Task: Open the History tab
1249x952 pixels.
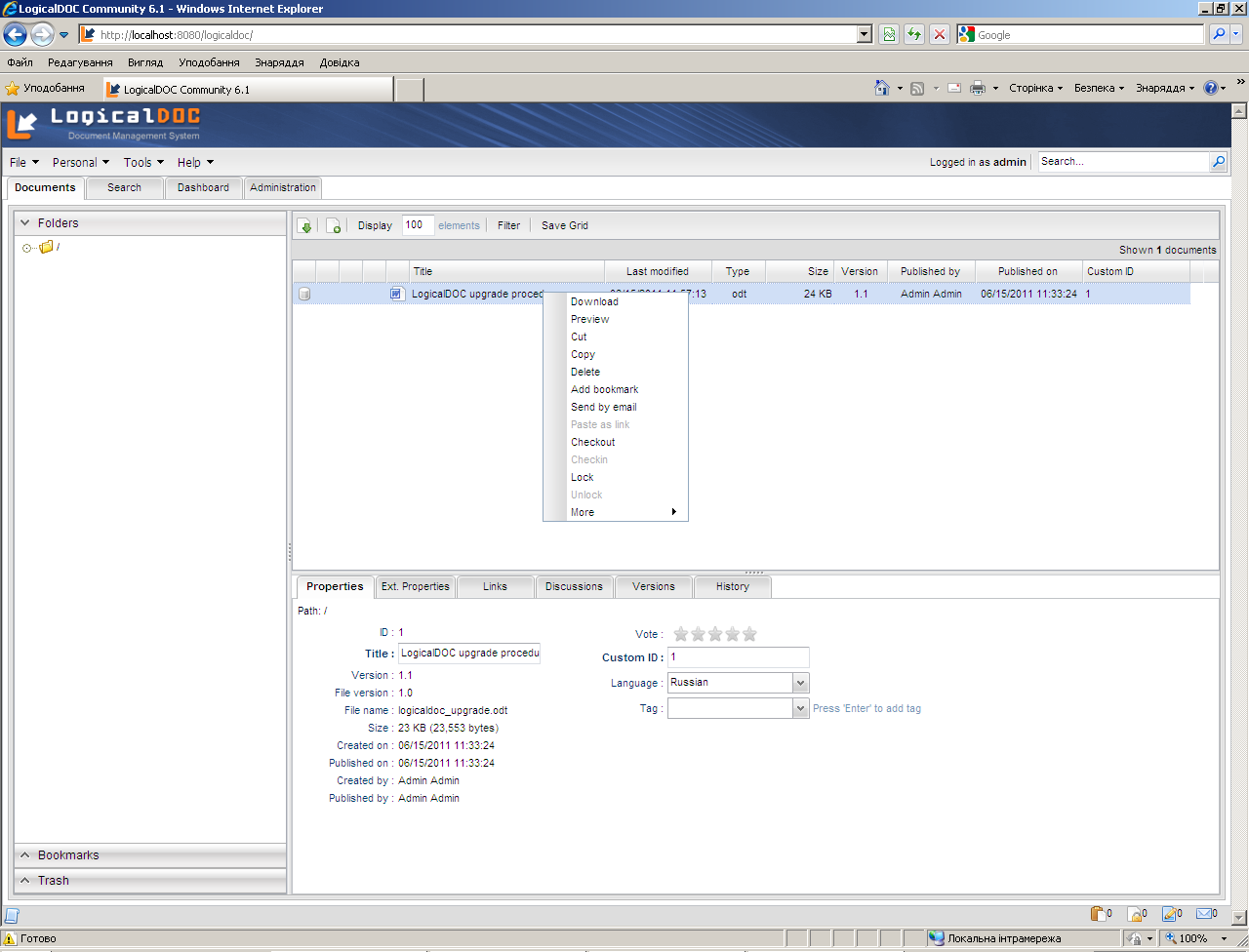Action: pos(732,586)
